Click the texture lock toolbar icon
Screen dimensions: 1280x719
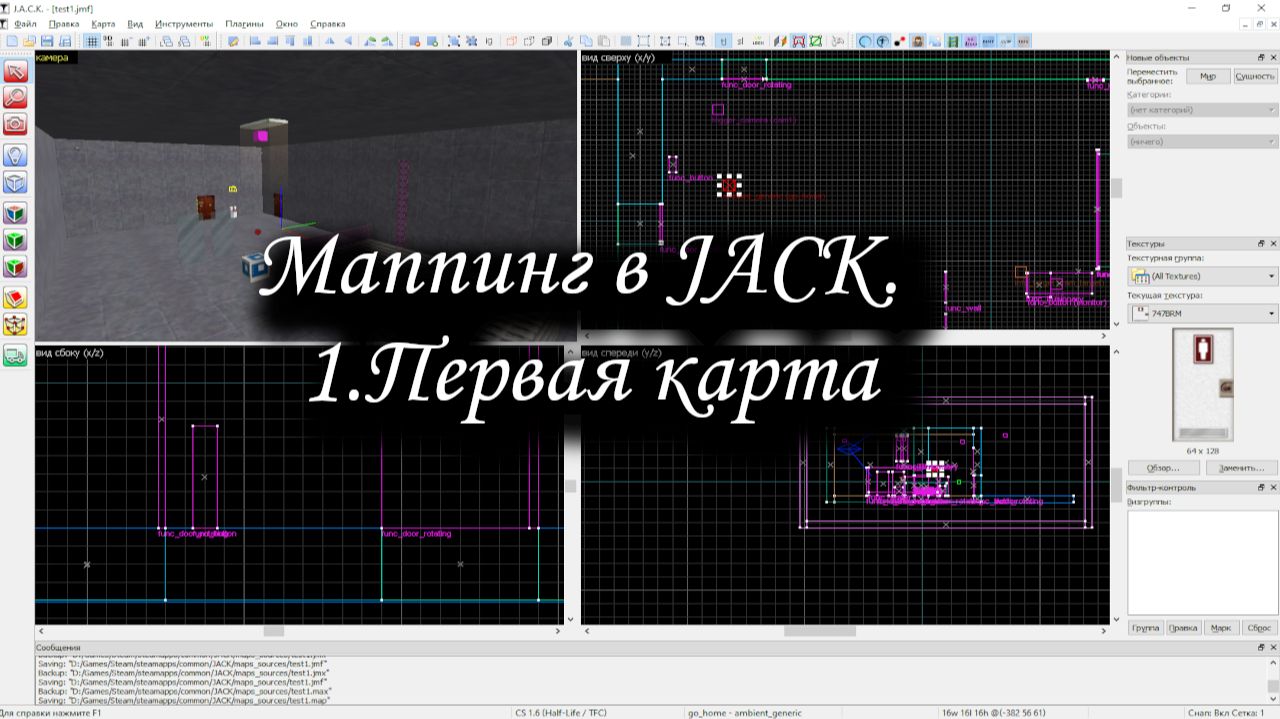pyautogui.click(x=723, y=41)
